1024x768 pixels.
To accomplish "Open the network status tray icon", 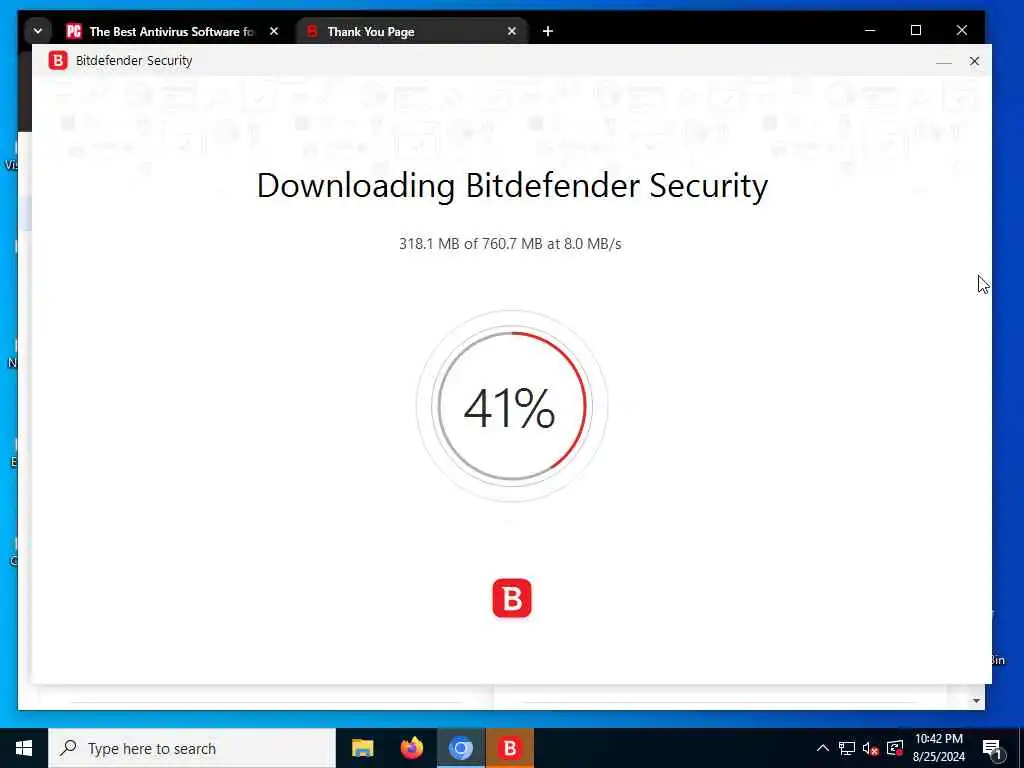I will pos(847,748).
